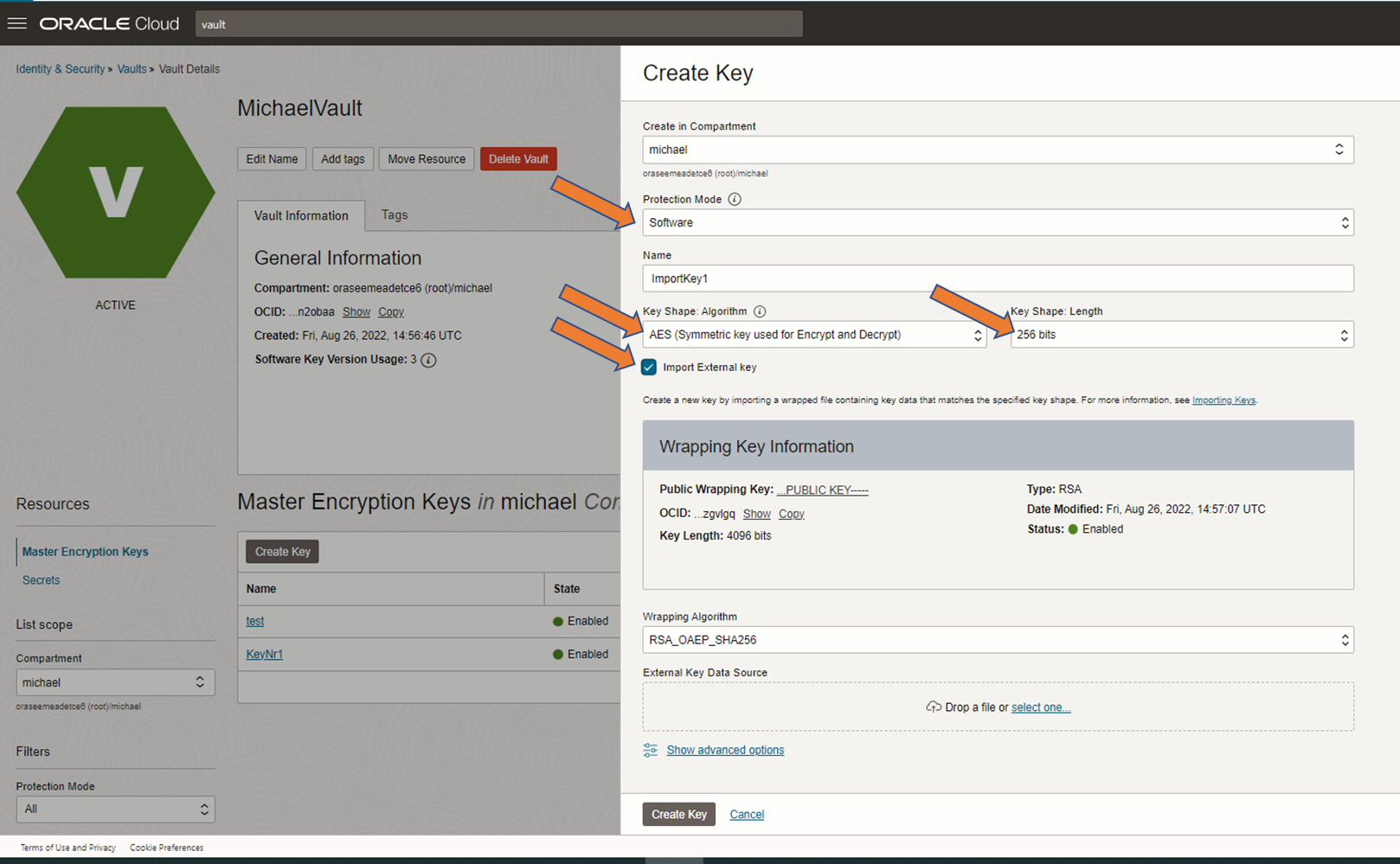
Task: Open the Key Shape Length dropdown
Action: (1181, 335)
